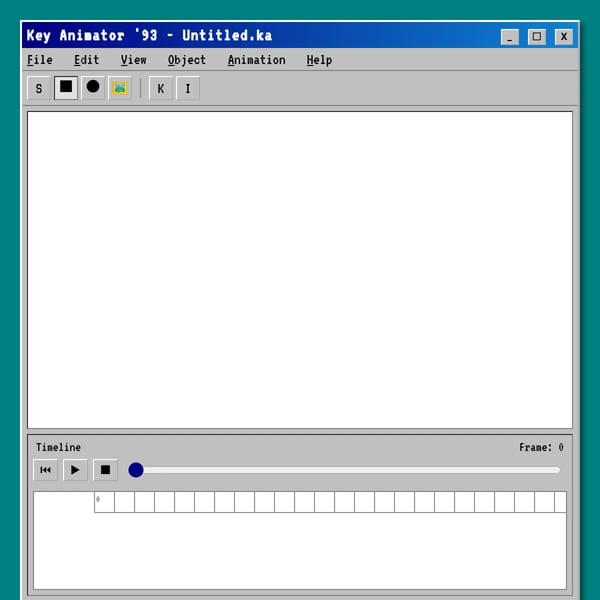Click the white drawing canvas
Image resolution: width=600 pixels, height=600 pixels.
click(x=300, y=270)
